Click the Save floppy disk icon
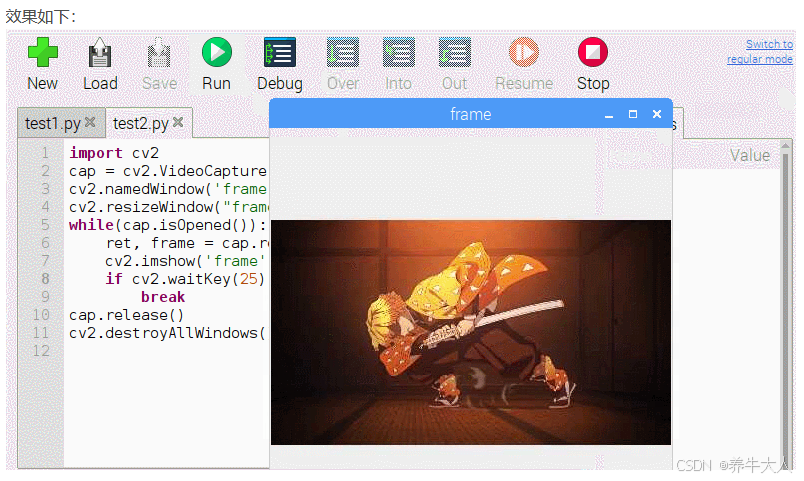 point(159,52)
